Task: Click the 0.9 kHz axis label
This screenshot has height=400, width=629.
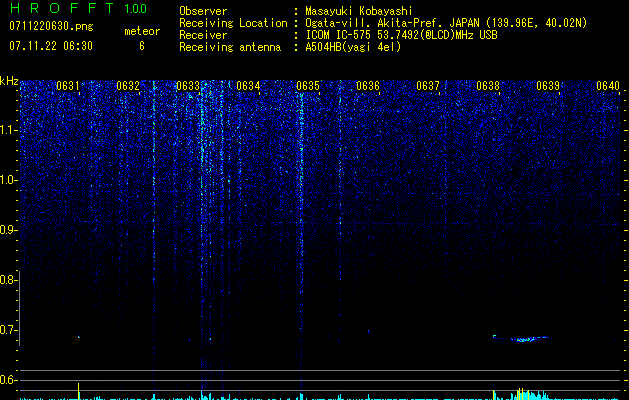Action: pos(8,230)
